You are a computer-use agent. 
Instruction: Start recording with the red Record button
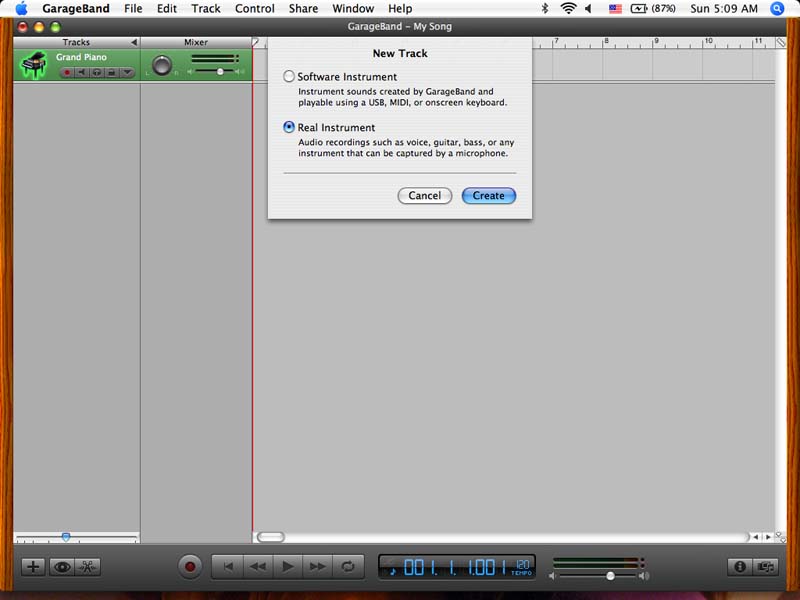190,567
